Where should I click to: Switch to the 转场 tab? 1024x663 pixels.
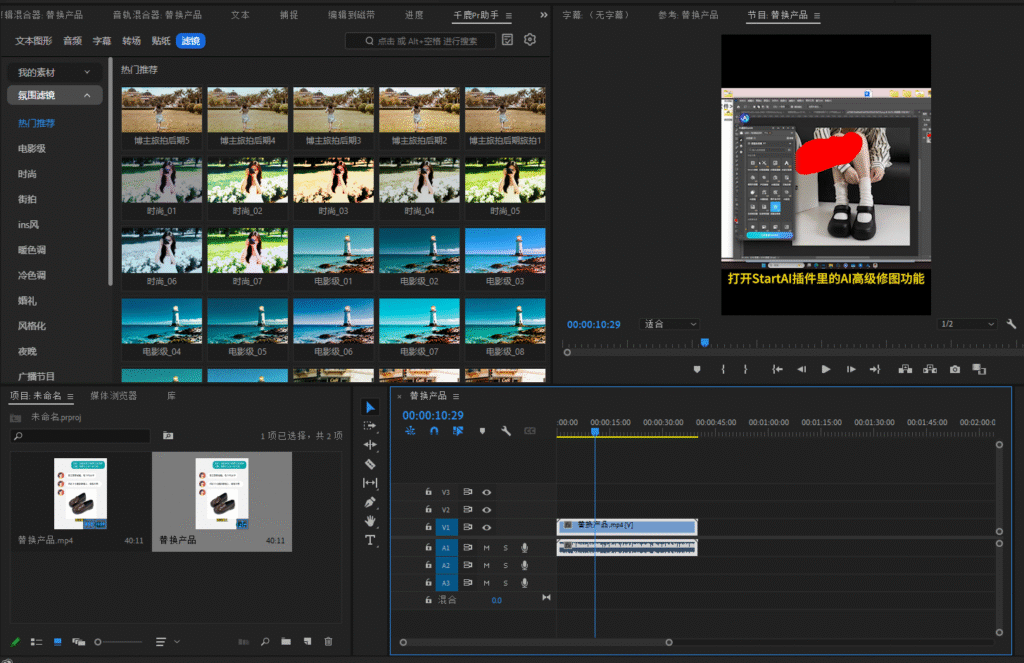tap(131, 41)
